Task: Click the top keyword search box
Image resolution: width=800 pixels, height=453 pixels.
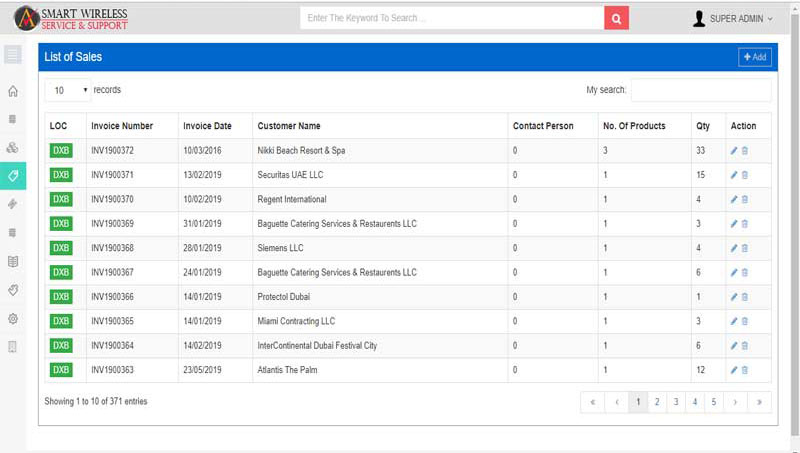Action: click(452, 18)
